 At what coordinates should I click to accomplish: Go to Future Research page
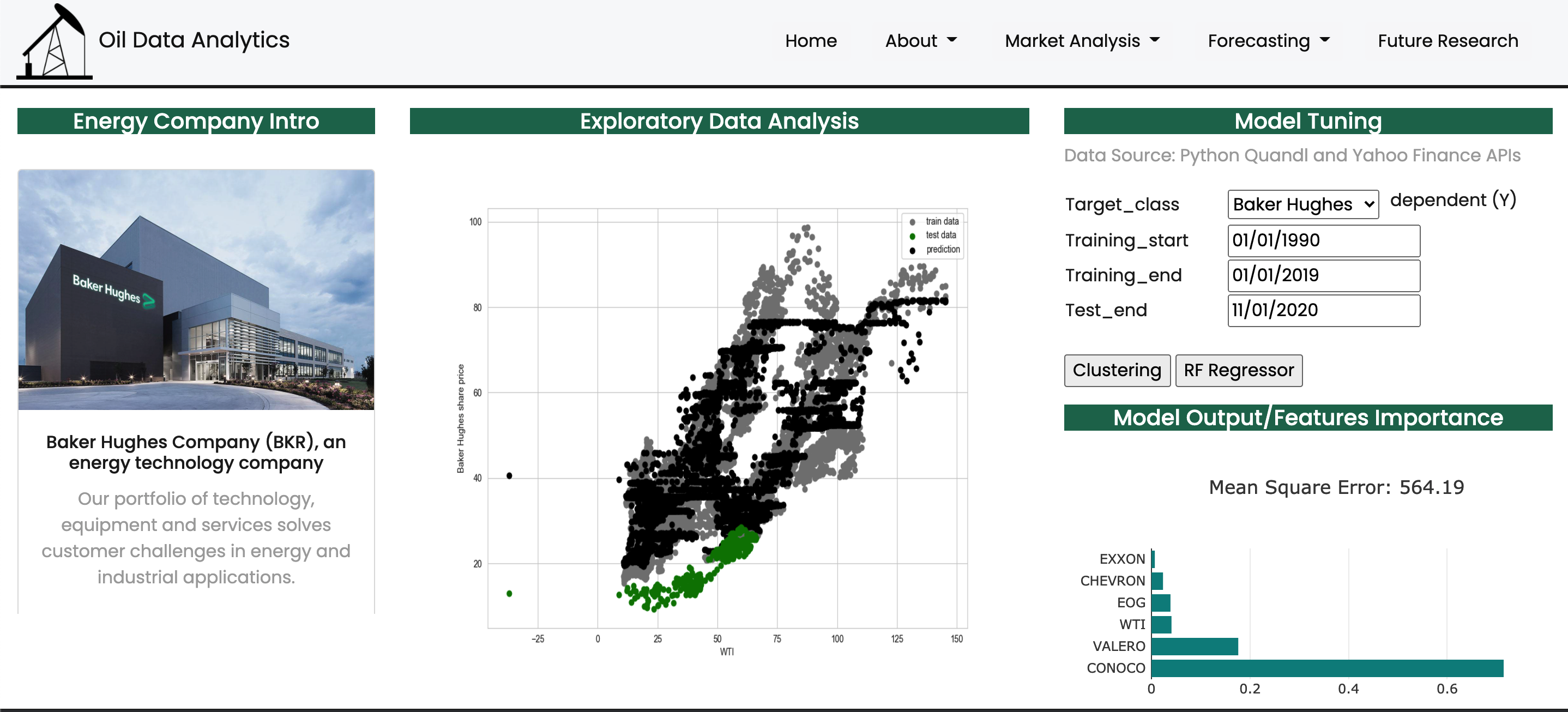1447,41
